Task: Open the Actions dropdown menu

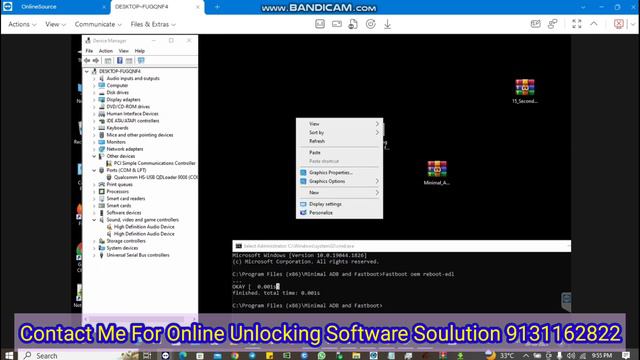Action: [22, 24]
